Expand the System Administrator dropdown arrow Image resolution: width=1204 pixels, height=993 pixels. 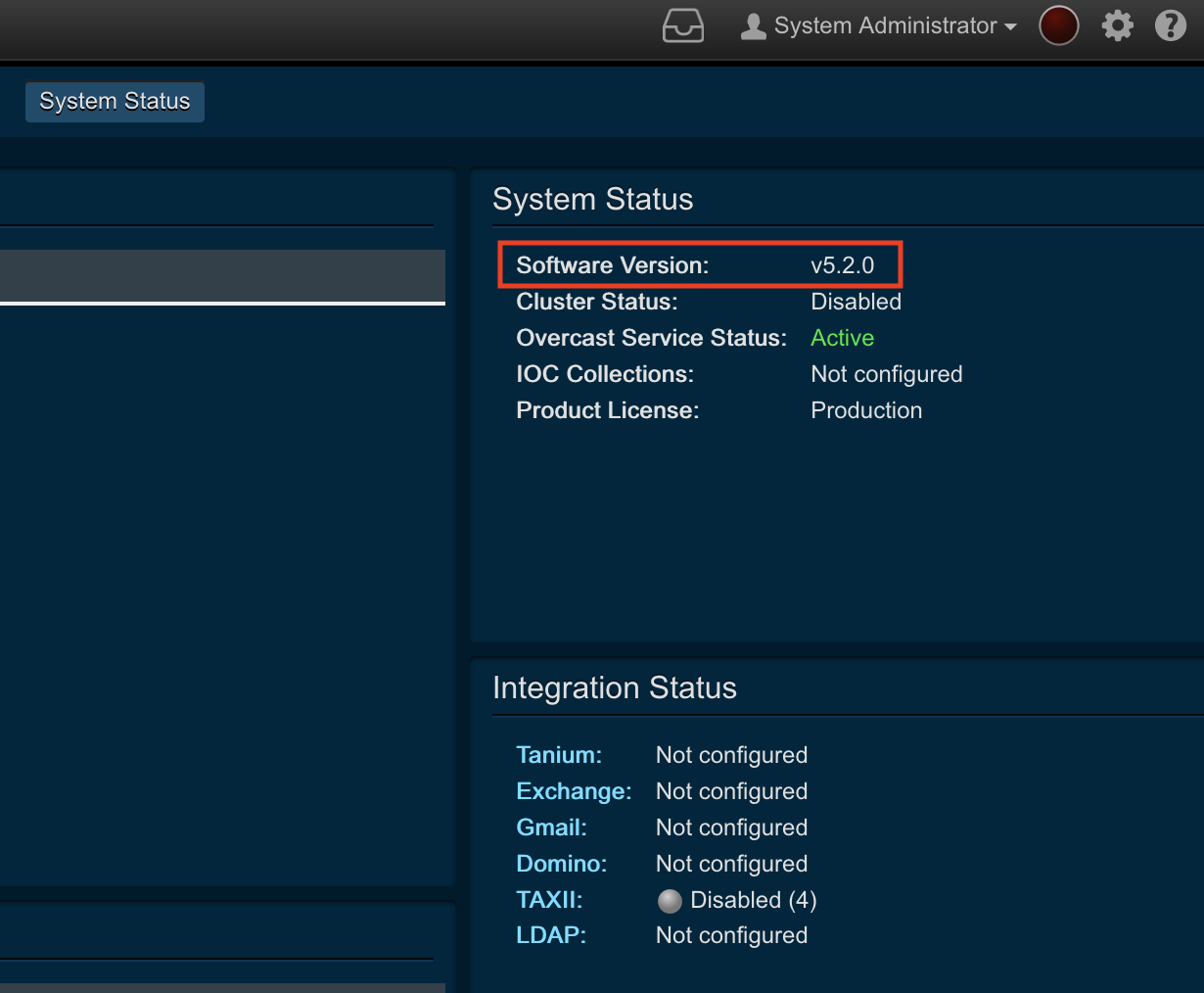[x=1010, y=27]
